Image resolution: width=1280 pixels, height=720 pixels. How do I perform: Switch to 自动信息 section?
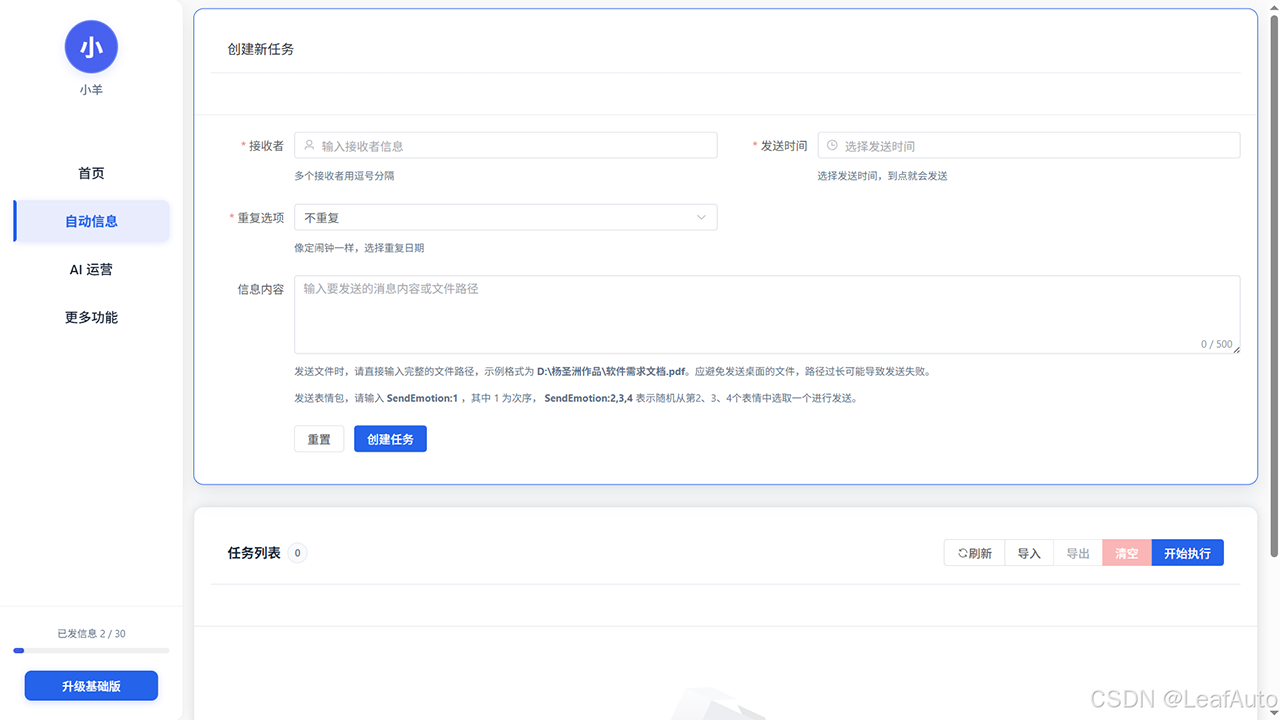[91, 220]
